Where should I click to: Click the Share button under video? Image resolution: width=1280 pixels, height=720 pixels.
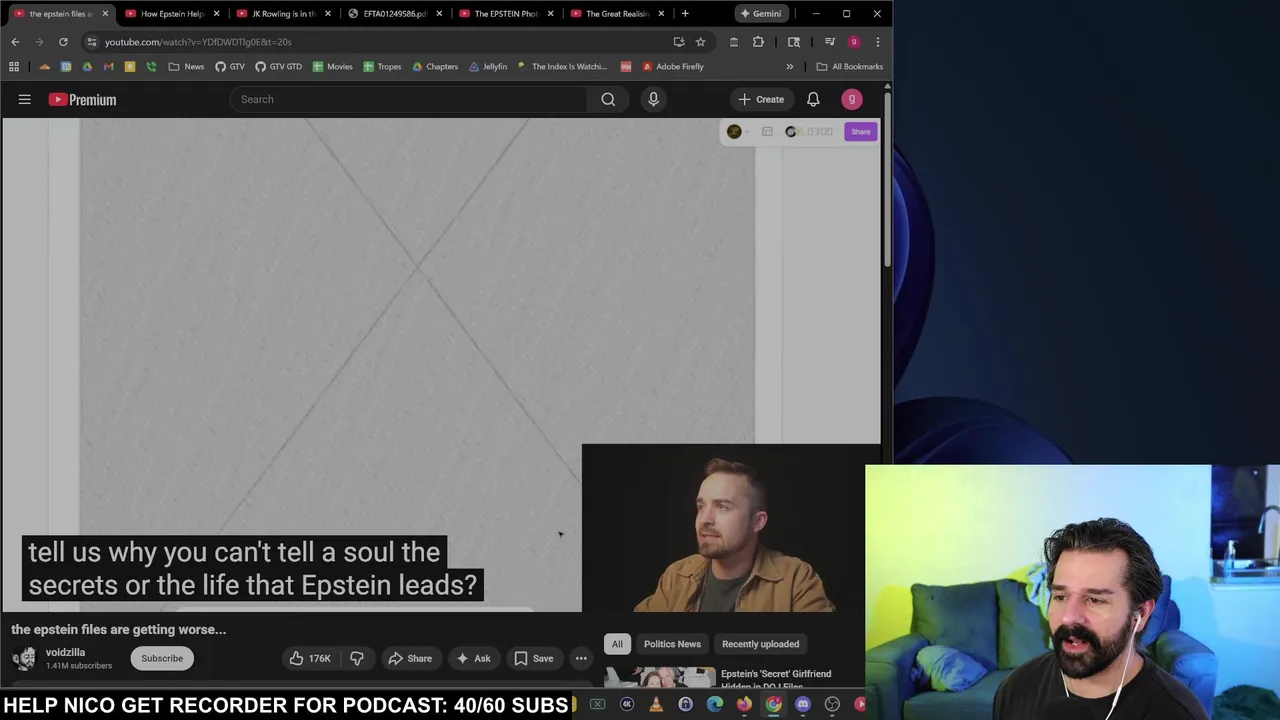point(410,658)
